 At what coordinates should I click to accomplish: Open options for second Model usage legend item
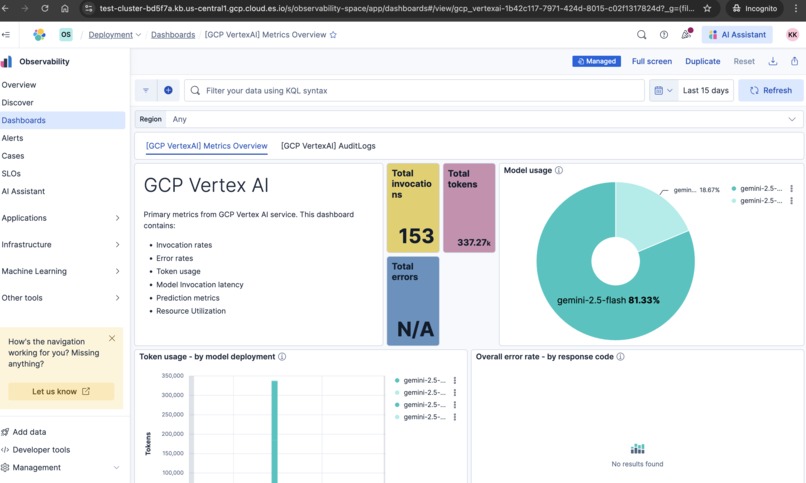(792, 201)
